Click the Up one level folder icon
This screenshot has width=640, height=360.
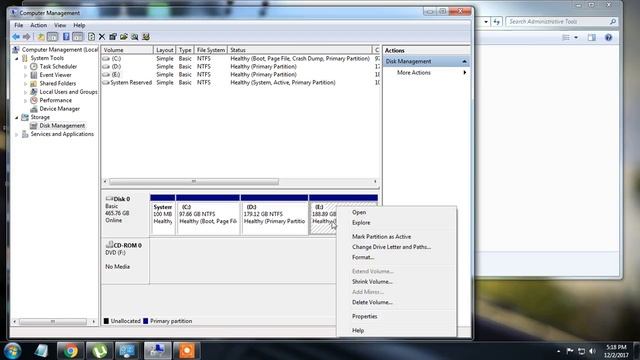point(41,37)
